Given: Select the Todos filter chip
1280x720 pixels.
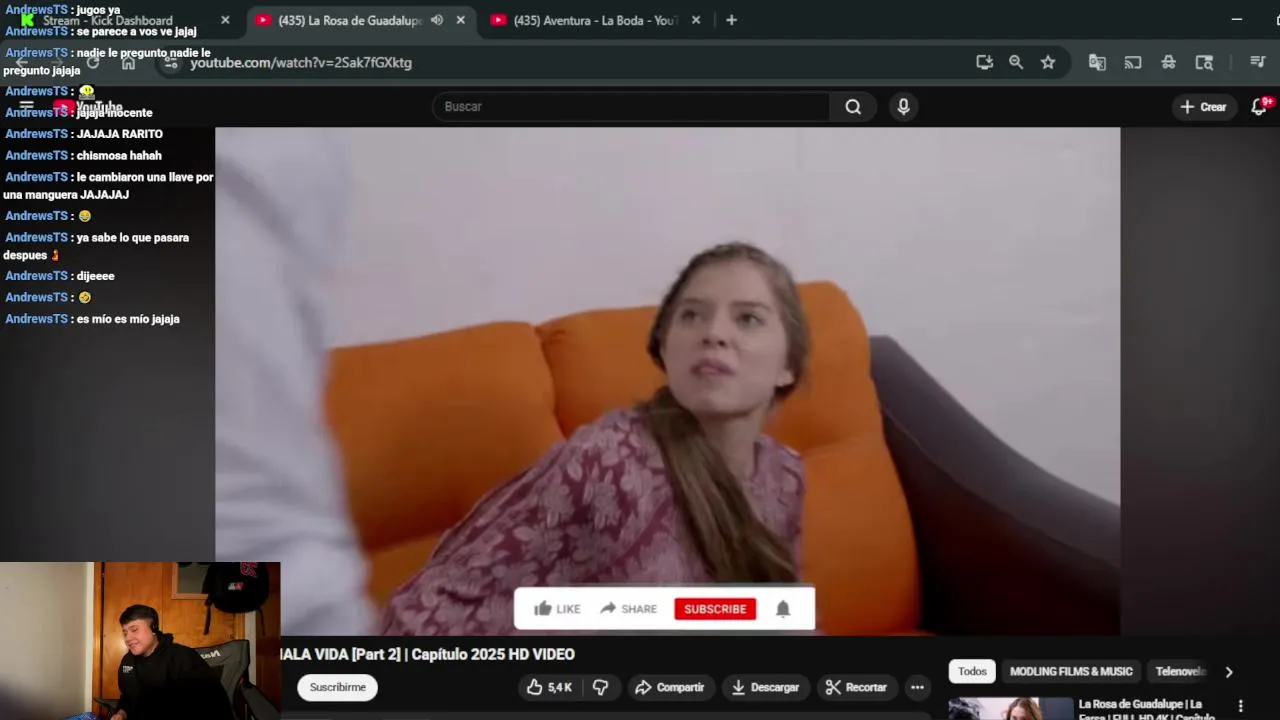Looking at the screenshot, I should tap(972, 672).
